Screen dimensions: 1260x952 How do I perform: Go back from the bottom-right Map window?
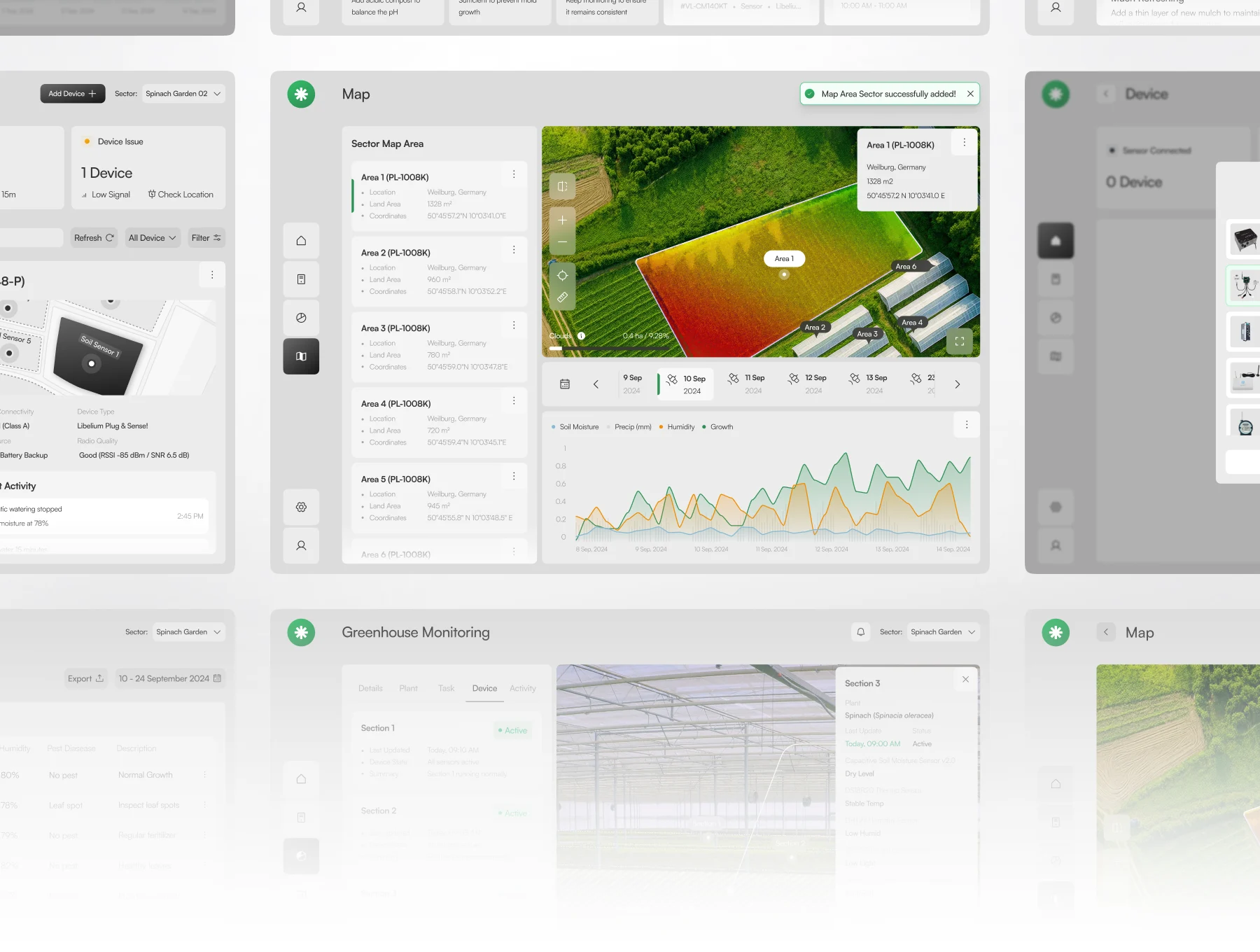coord(1106,632)
